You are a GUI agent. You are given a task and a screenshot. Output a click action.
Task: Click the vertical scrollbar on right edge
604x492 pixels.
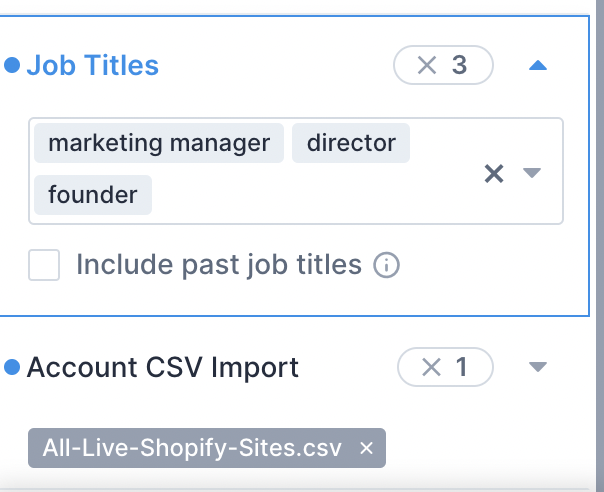click(x=600, y=246)
